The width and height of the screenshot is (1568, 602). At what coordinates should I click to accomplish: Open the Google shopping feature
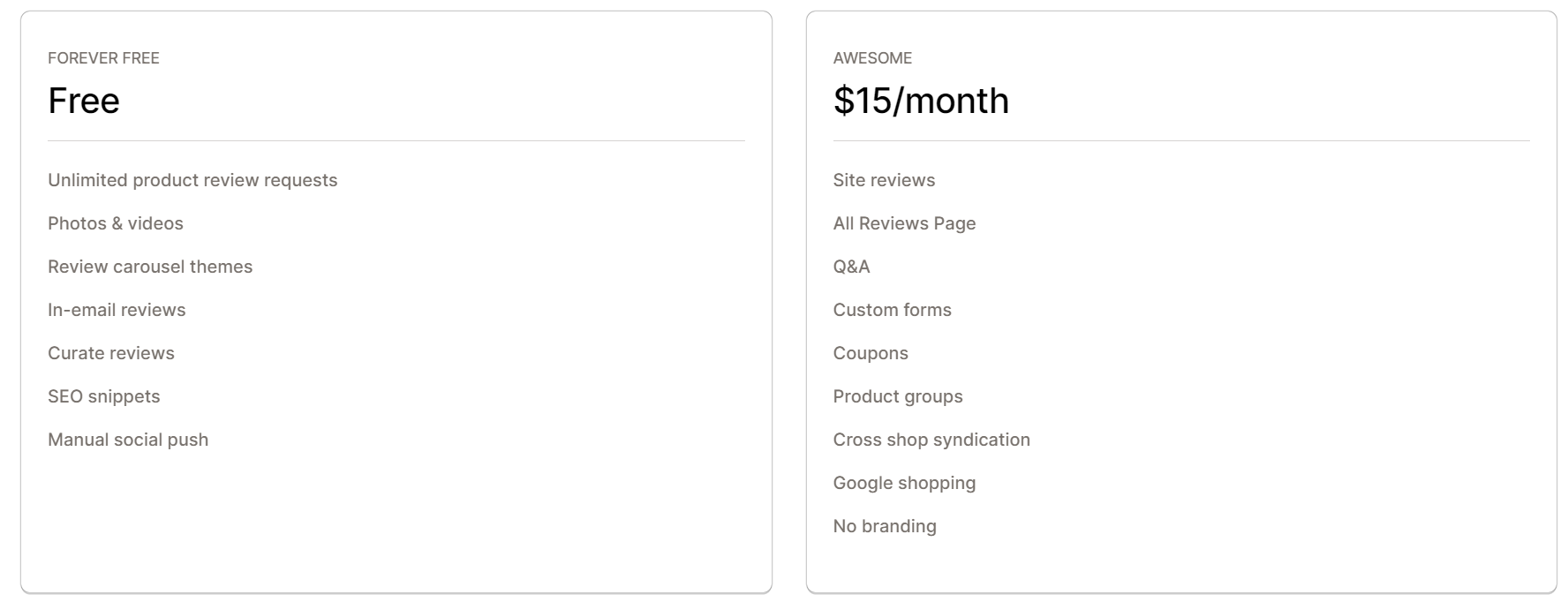click(904, 483)
